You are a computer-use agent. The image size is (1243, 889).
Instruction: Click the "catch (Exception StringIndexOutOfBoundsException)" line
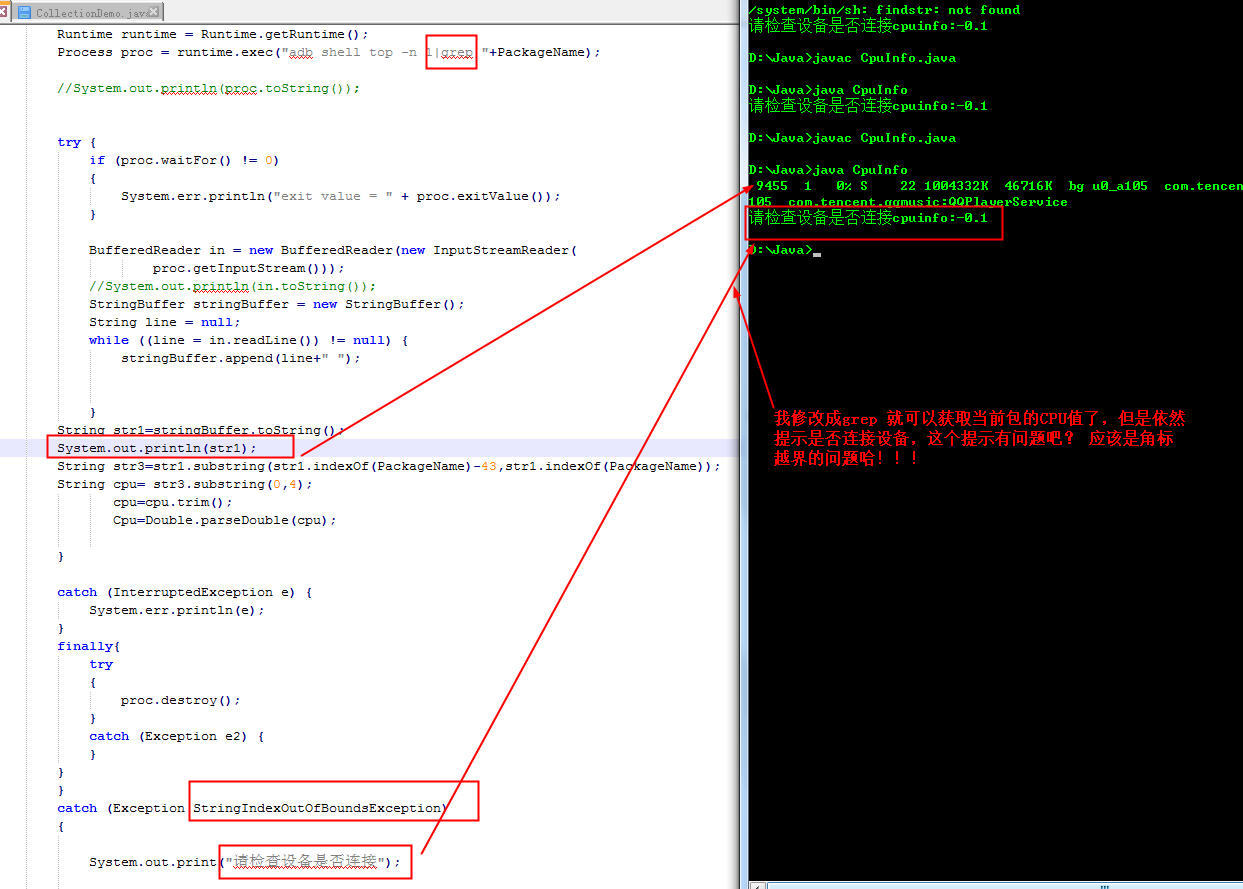coord(253,808)
